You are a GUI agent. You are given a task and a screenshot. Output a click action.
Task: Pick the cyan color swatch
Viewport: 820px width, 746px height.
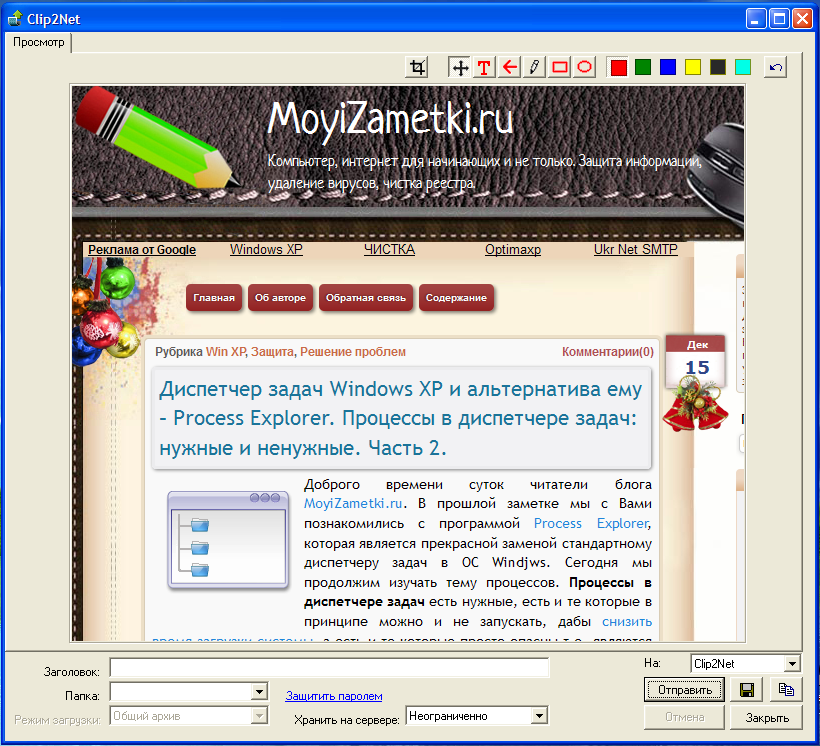point(743,67)
